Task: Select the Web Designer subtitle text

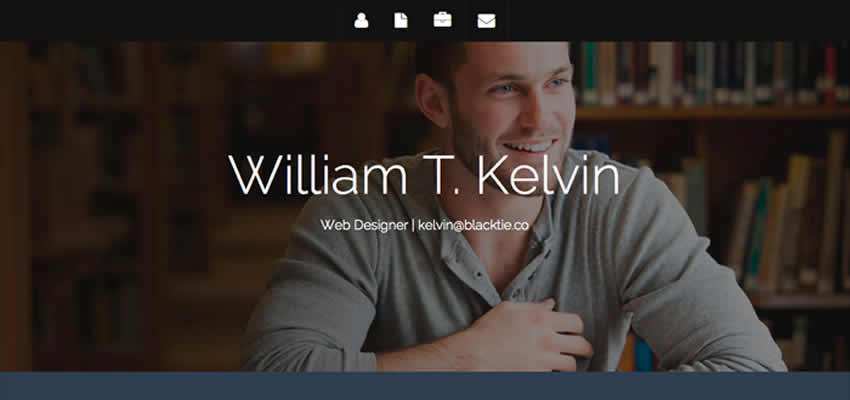Action: coord(364,225)
